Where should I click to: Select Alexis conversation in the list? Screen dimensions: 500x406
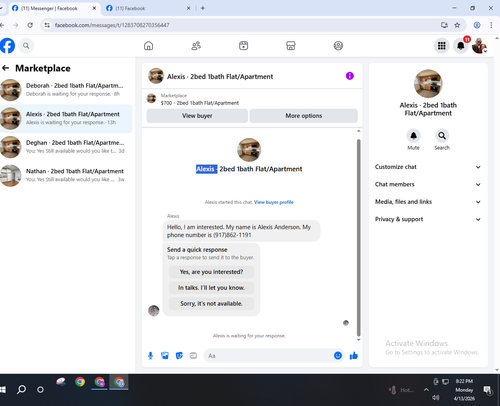(x=66, y=118)
